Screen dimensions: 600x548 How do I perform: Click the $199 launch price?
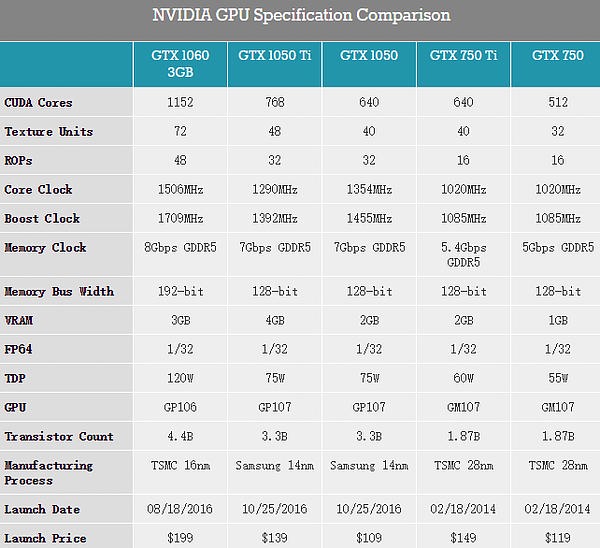(180, 538)
